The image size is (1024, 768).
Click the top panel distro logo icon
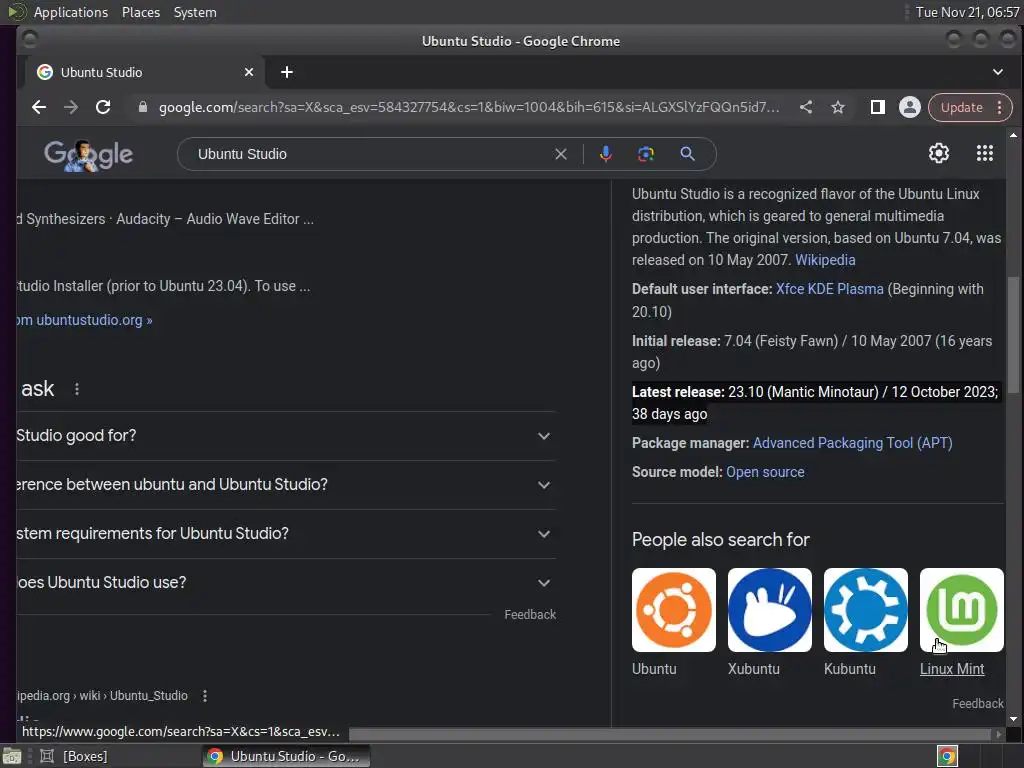[16, 12]
